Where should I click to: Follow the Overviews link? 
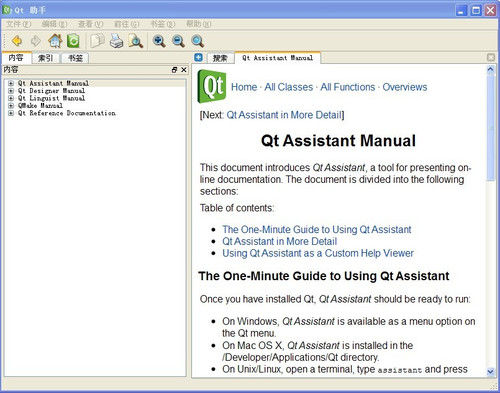(x=405, y=87)
